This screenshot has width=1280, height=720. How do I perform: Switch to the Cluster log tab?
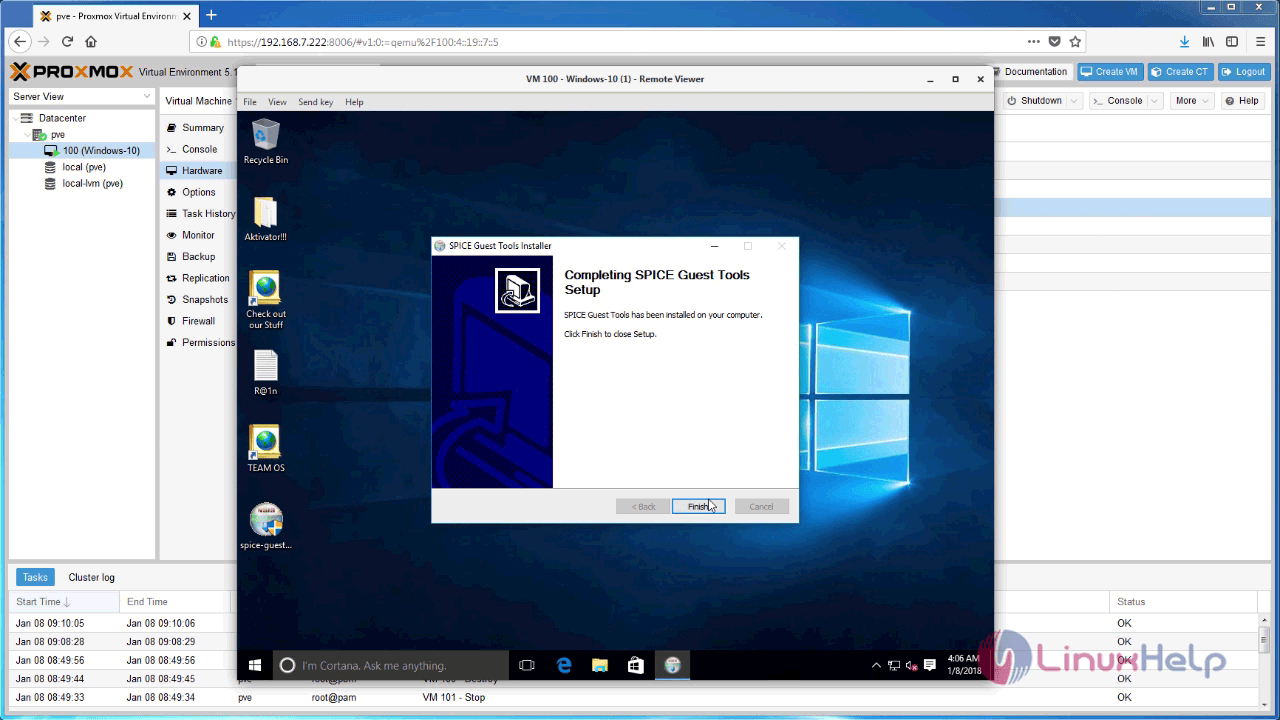pyautogui.click(x=91, y=577)
